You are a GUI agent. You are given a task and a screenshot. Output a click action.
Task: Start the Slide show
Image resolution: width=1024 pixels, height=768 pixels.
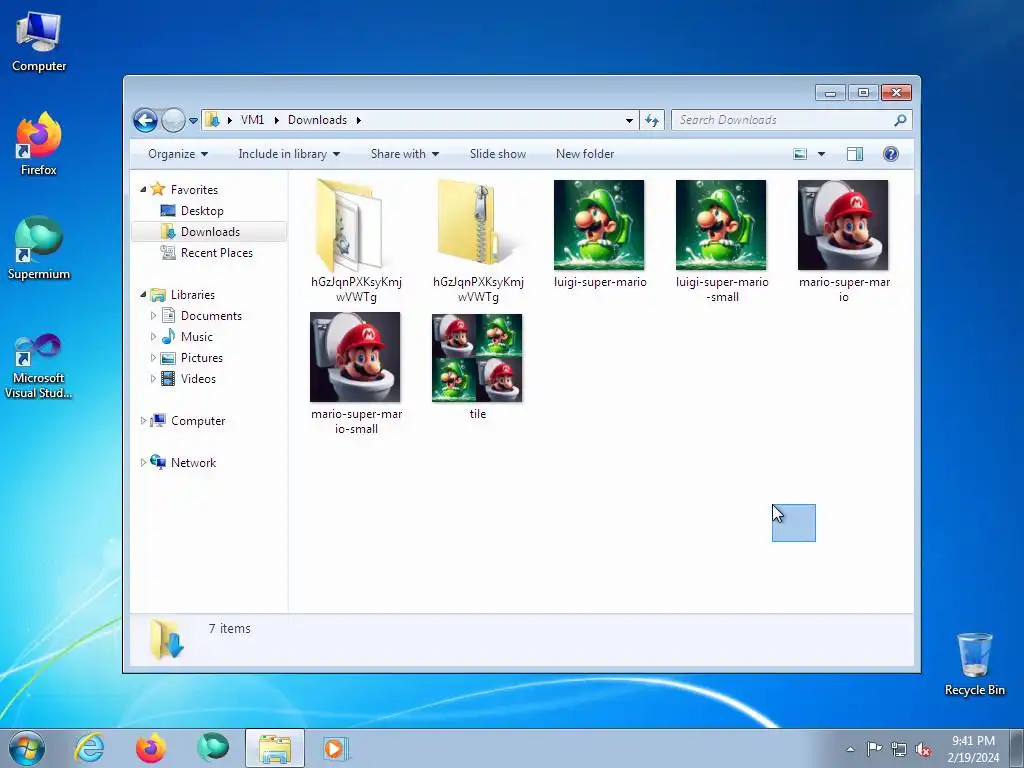pos(498,154)
